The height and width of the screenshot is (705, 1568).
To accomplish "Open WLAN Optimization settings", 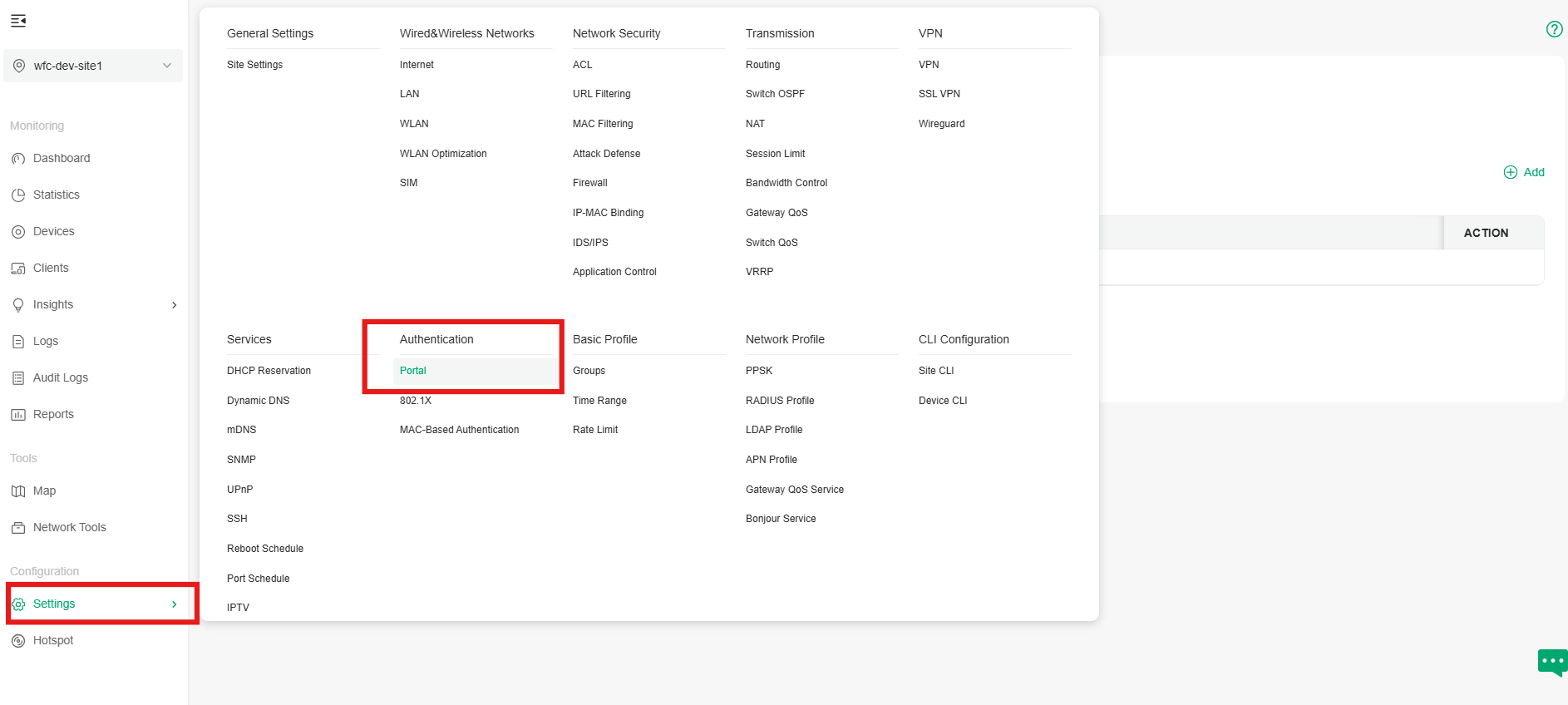I will (x=443, y=154).
